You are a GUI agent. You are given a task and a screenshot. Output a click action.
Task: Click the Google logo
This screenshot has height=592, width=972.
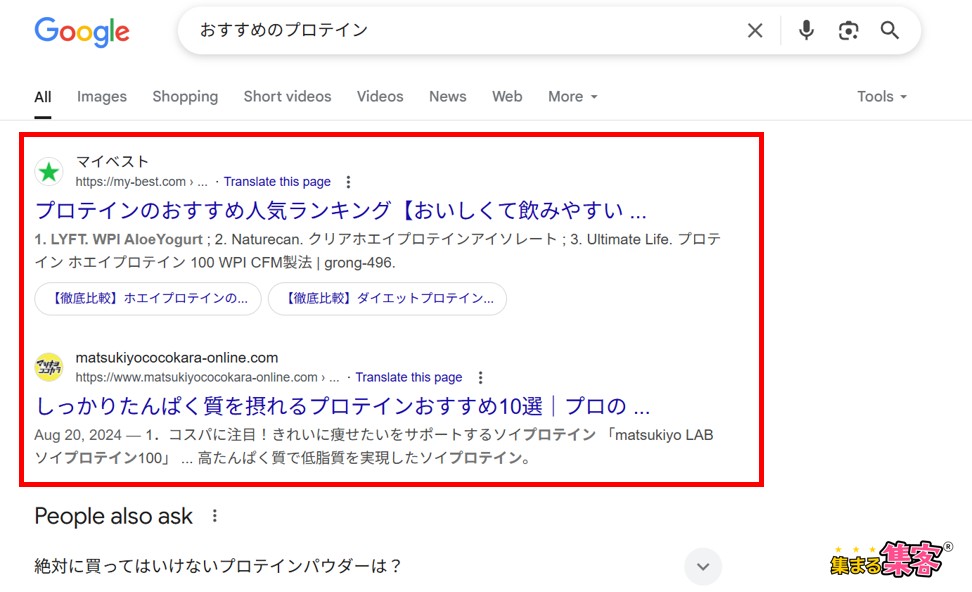click(x=82, y=31)
